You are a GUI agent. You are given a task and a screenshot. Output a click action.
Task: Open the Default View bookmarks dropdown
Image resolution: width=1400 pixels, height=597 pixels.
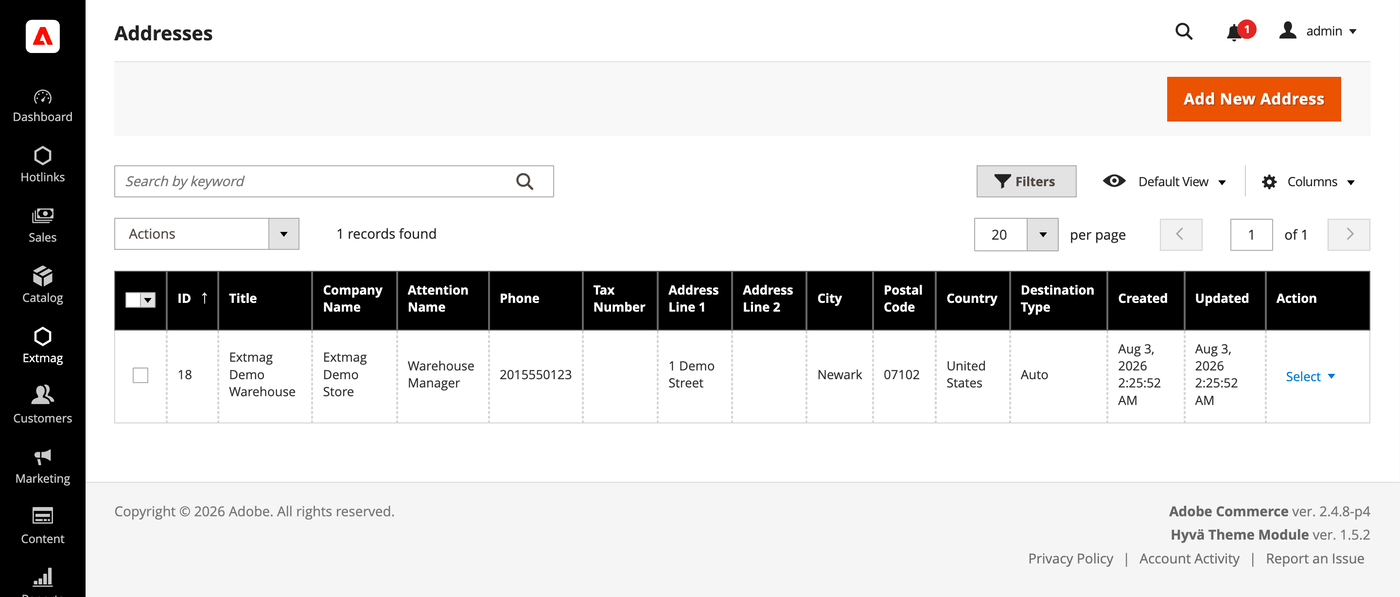point(1165,181)
